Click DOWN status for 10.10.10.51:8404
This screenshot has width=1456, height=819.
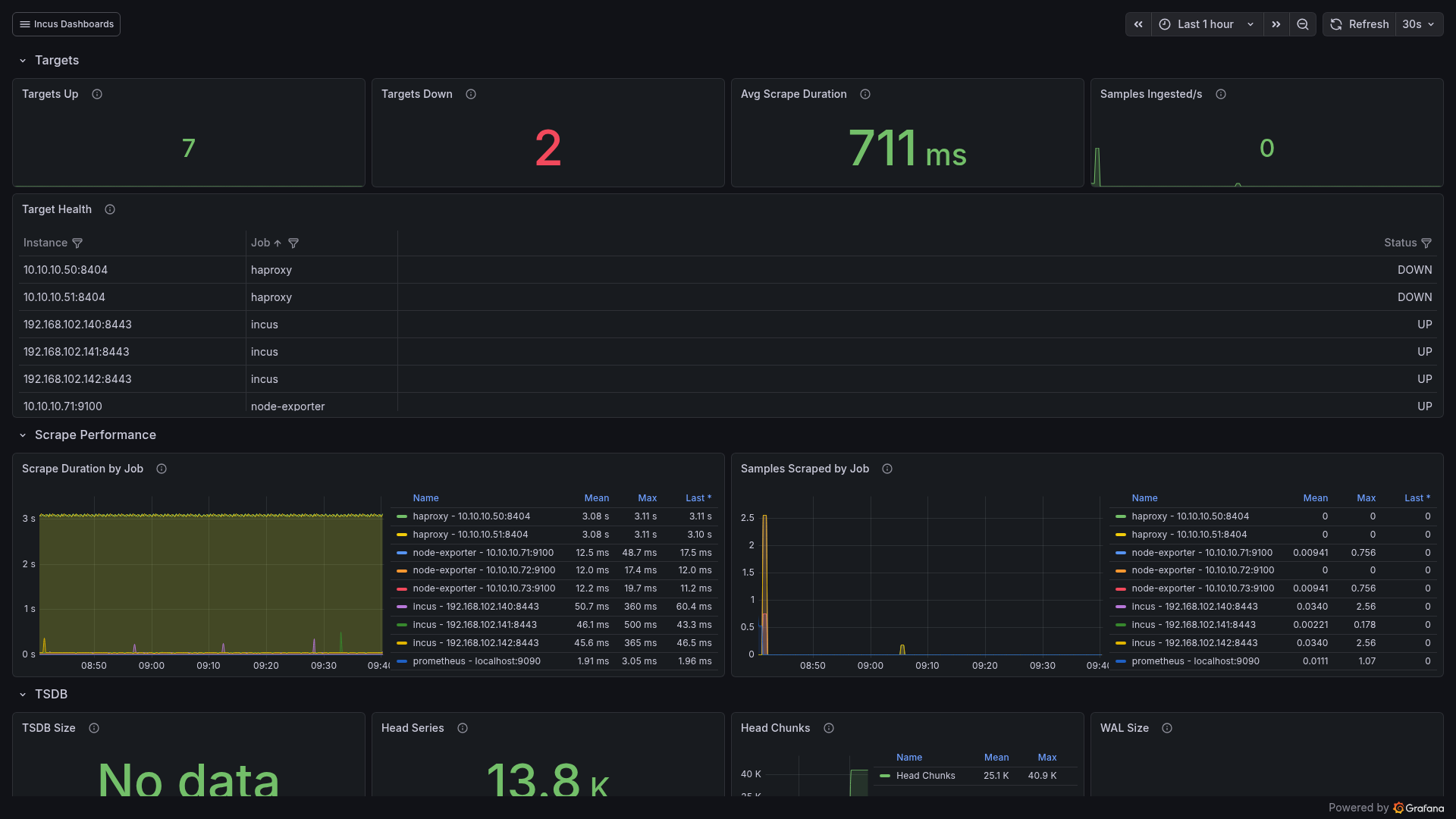coord(1414,297)
